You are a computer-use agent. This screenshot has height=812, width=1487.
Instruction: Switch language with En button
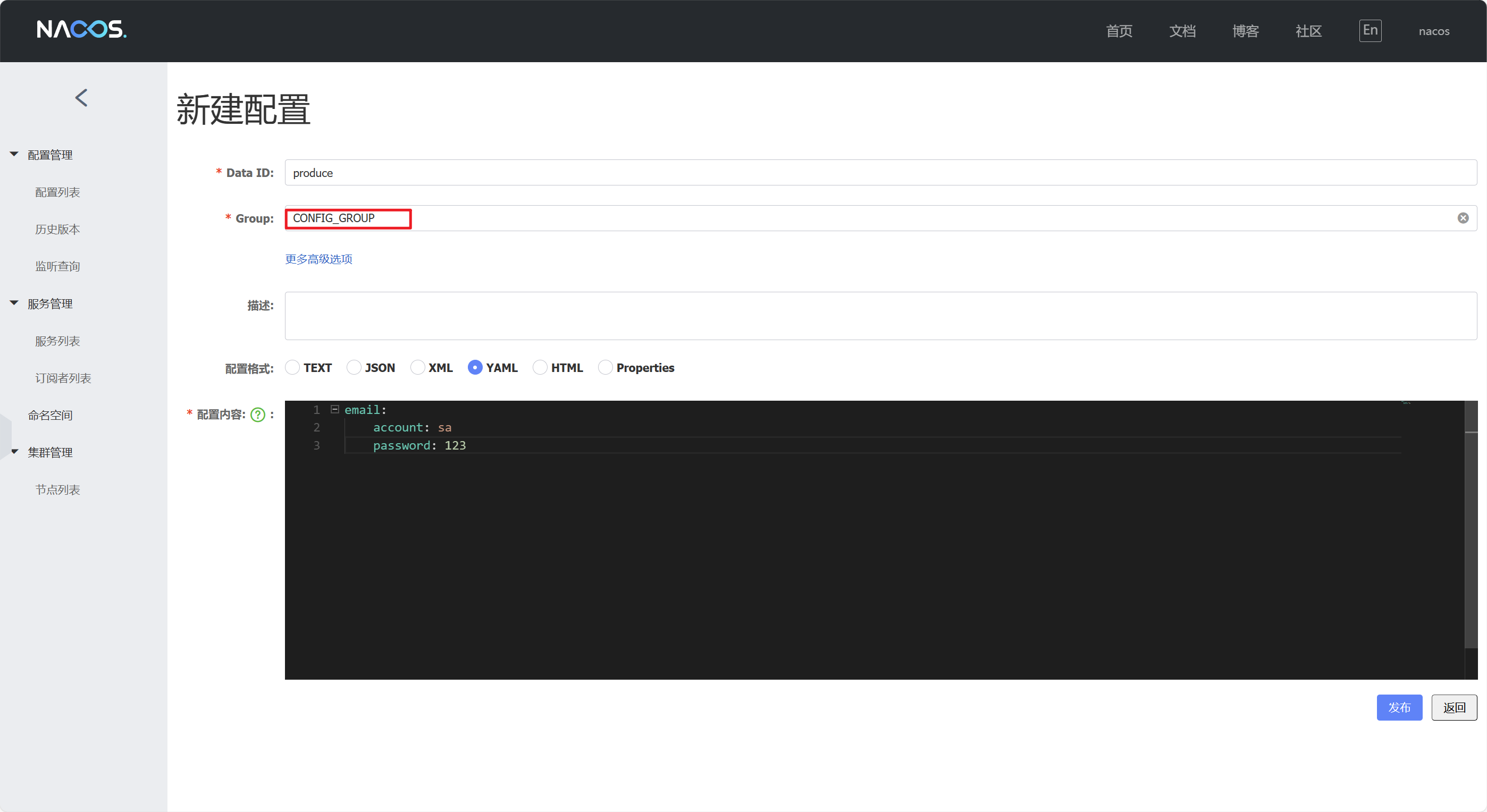pos(1370,31)
